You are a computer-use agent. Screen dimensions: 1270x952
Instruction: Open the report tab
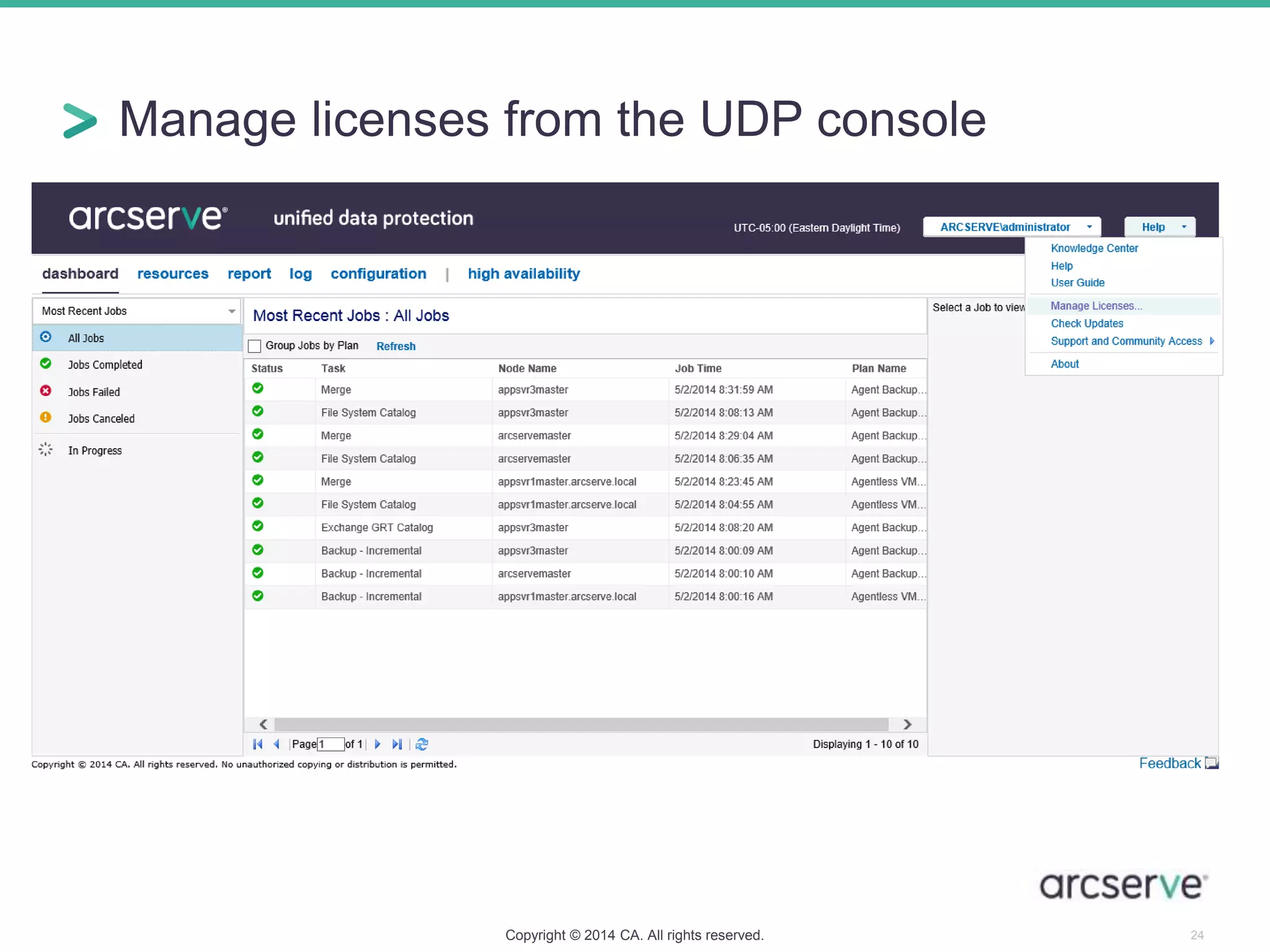point(249,274)
